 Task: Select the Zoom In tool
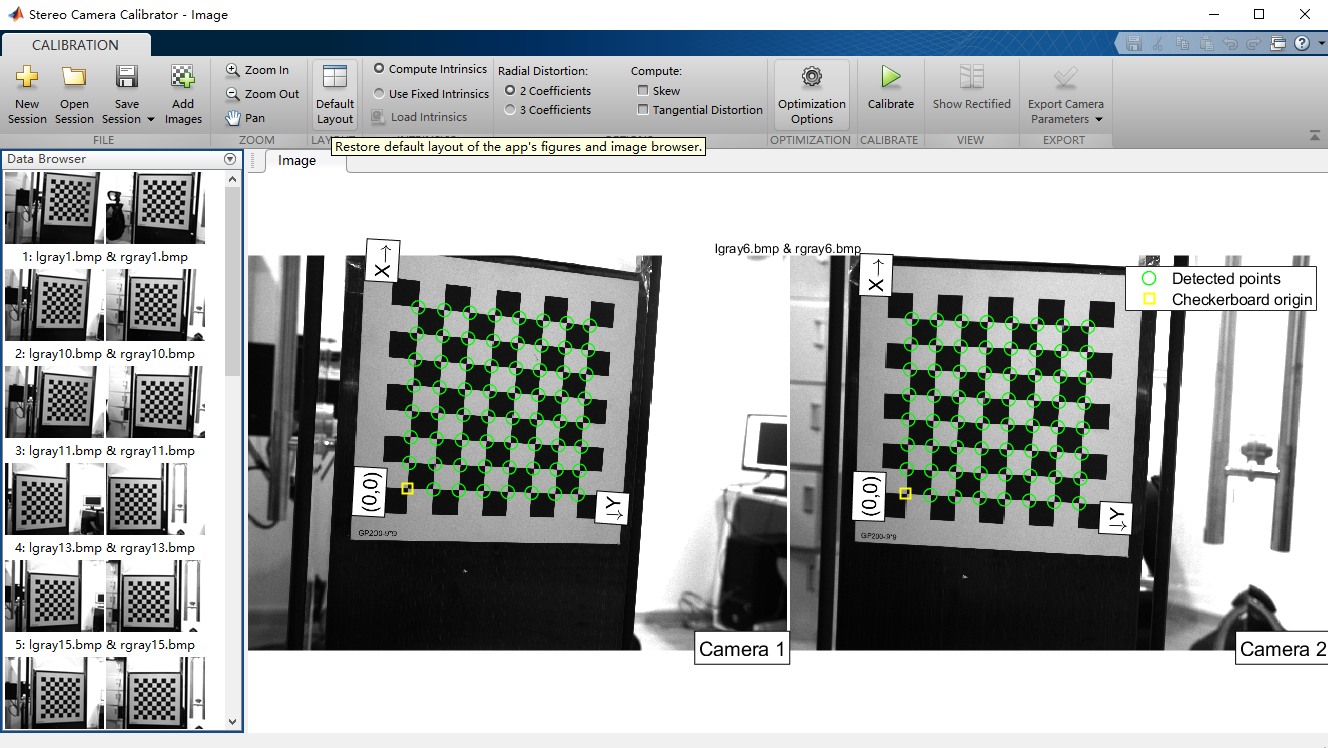[x=259, y=70]
